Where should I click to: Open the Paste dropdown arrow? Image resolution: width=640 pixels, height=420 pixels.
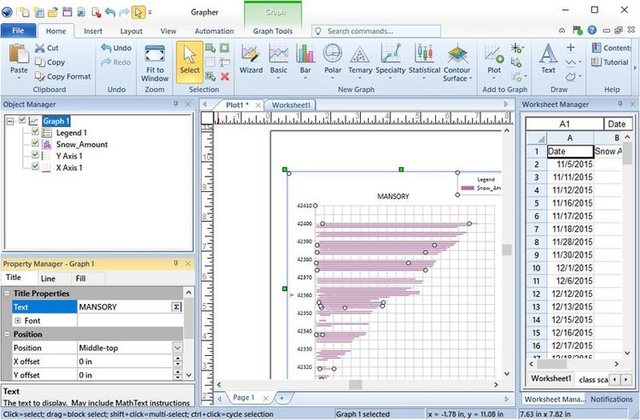pos(19,78)
